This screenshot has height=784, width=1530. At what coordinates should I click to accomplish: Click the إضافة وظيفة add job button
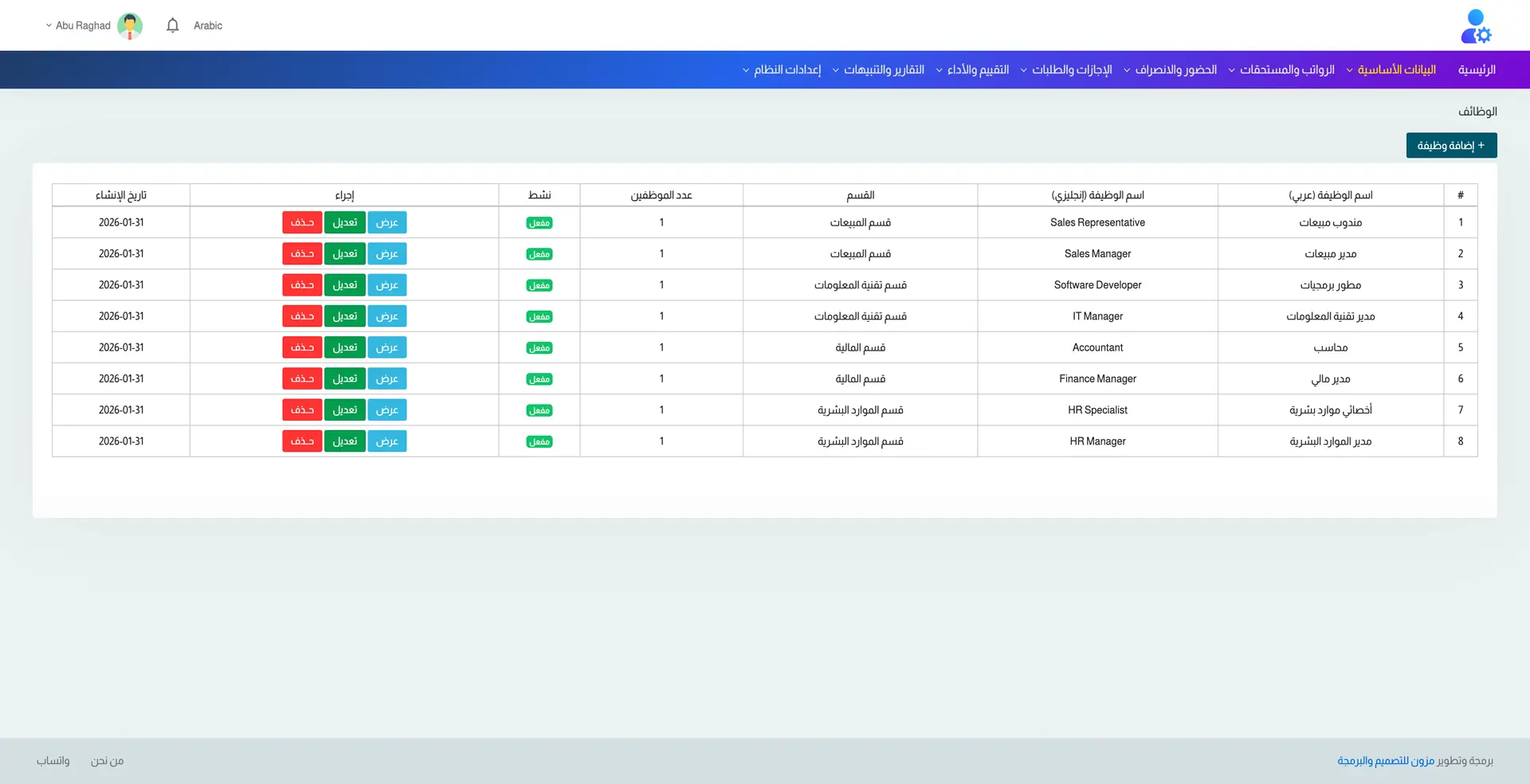tap(1451, 146)
